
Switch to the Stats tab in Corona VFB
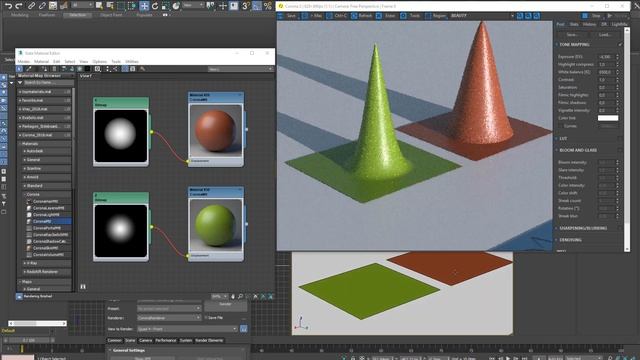click(574, 24)
